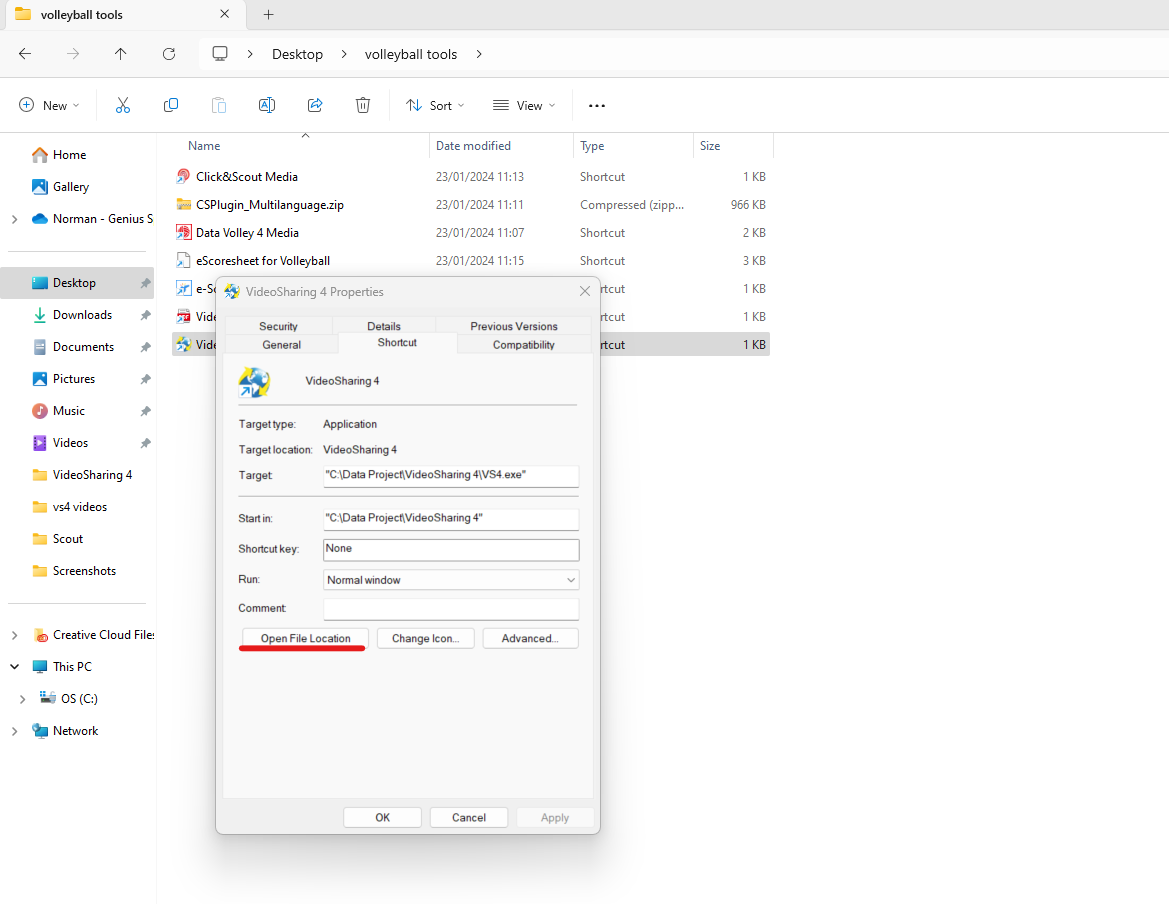Click the Advanced button
Image resolution: width=1169 pixels, height=904 pixels.
pos(530,639)
